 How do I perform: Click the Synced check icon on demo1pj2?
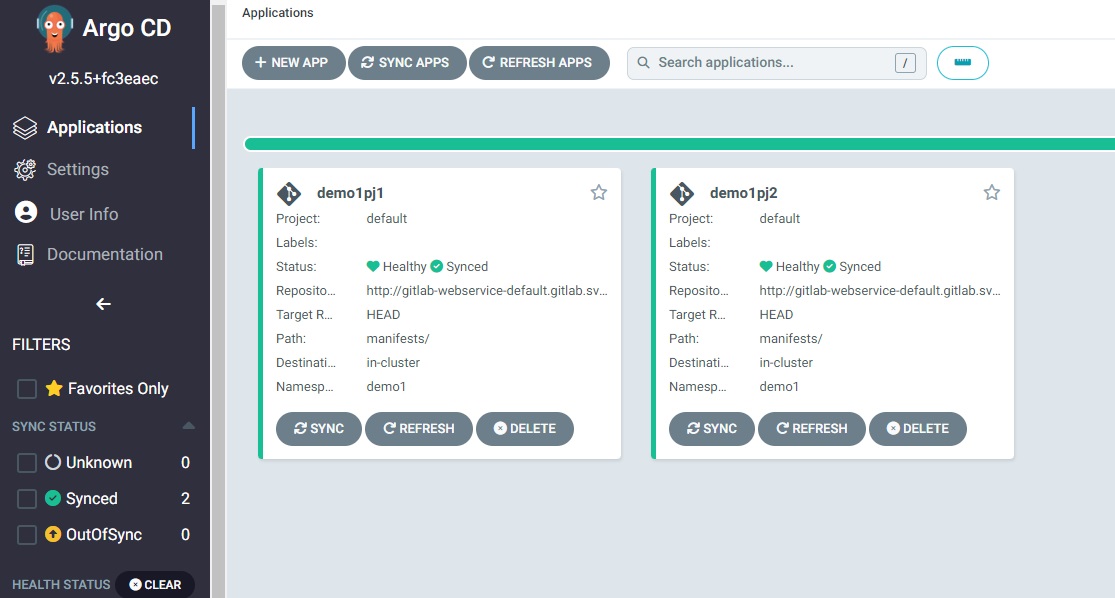830,267
